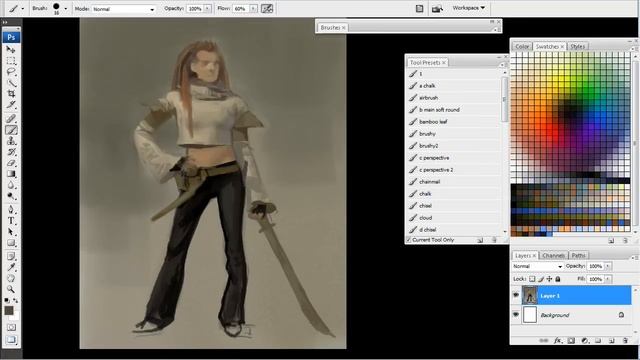The image size is (640, 360).
Task: Toggle Lock image pixels brush icon
Action: click(x=541, y=279)
